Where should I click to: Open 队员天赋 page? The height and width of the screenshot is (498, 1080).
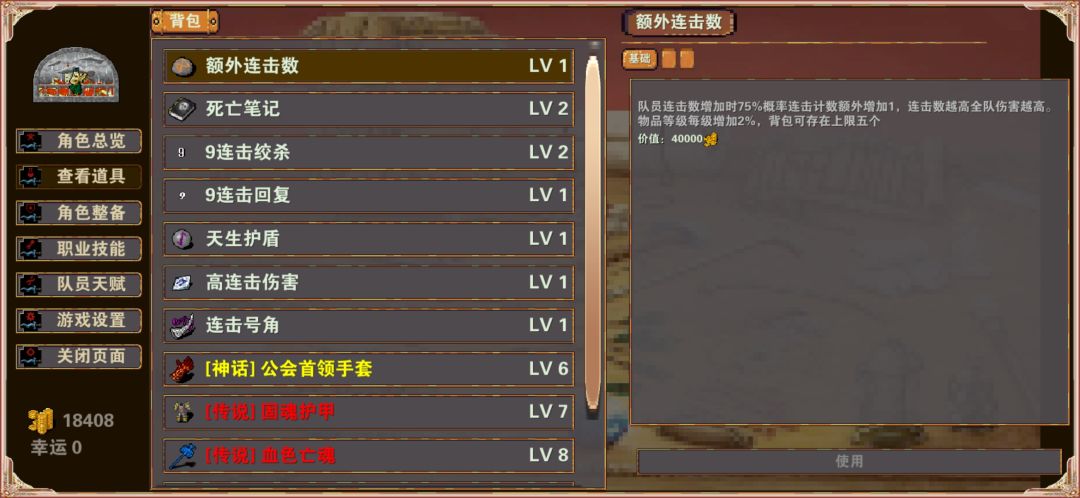click(79, 284)
